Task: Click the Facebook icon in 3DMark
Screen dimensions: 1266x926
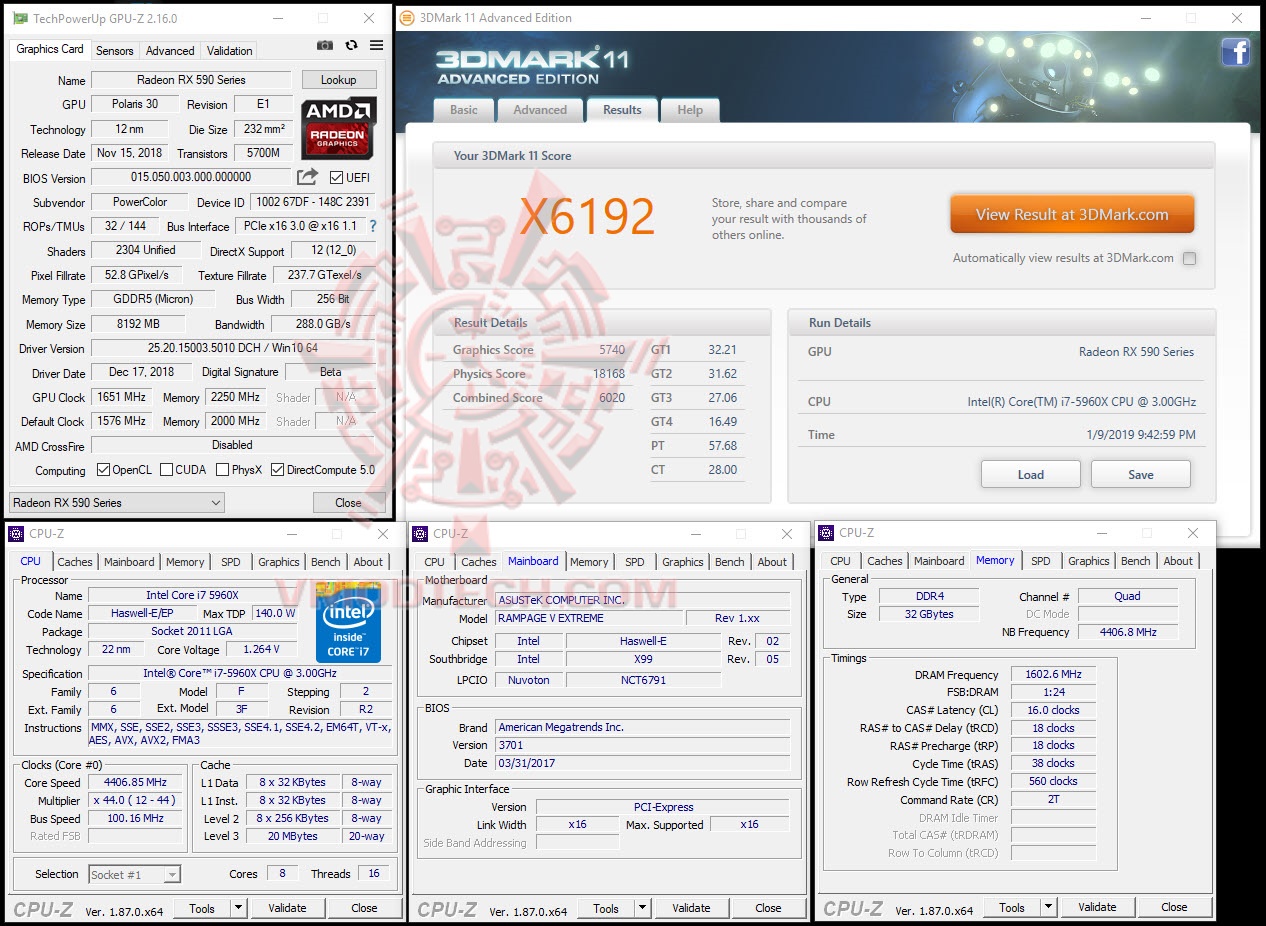Action: [1235, 52]
